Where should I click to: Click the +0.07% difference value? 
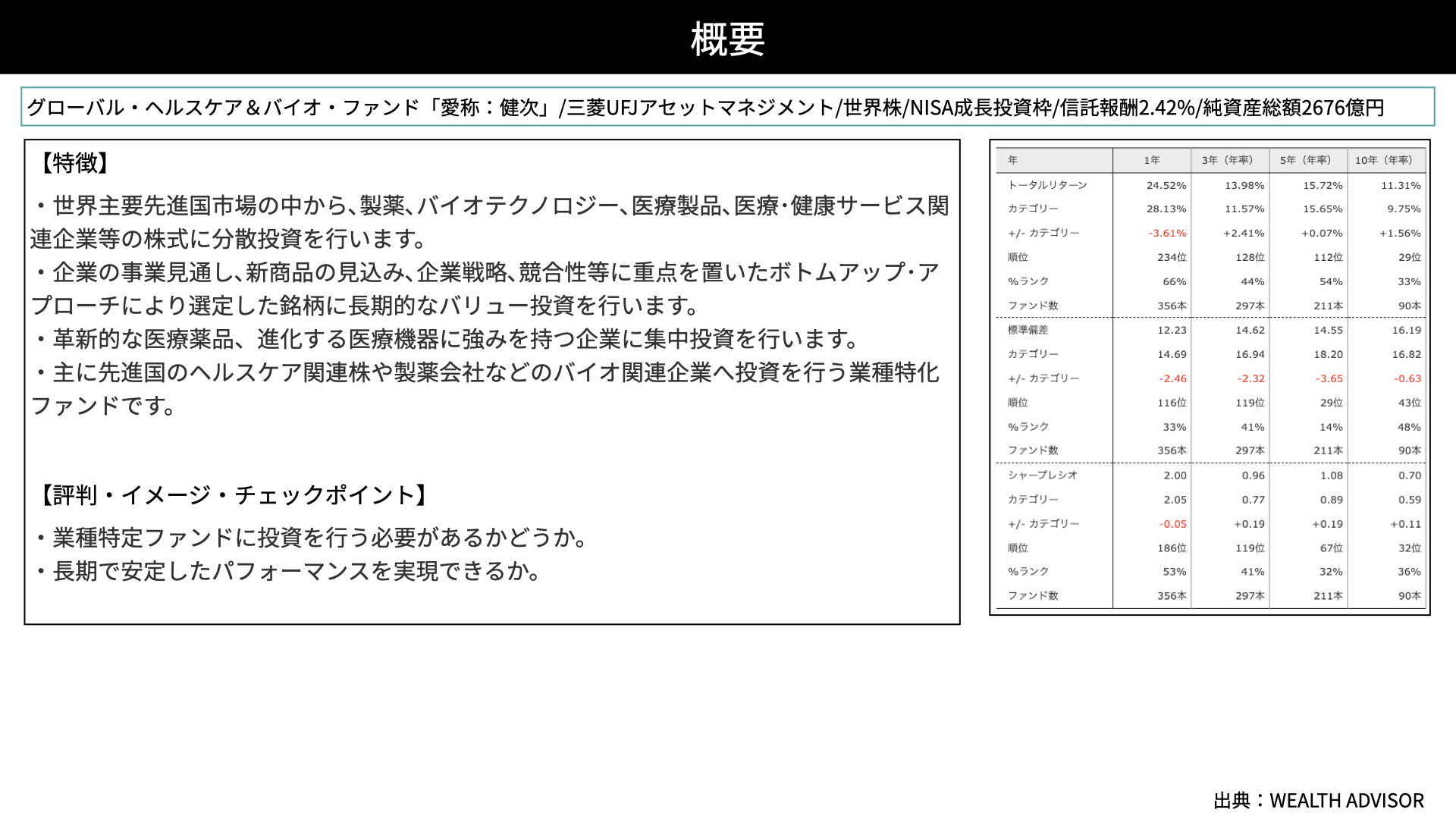tap(1322, 233)
